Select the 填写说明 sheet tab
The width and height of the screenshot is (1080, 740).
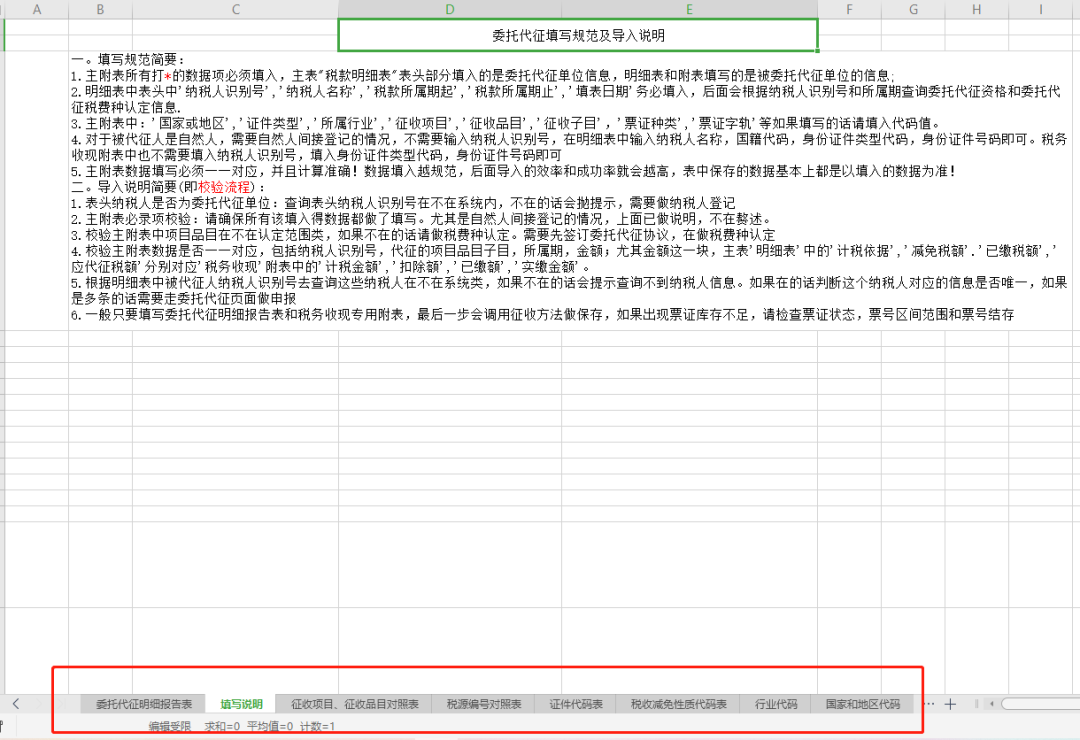click(x=241, y=704)
